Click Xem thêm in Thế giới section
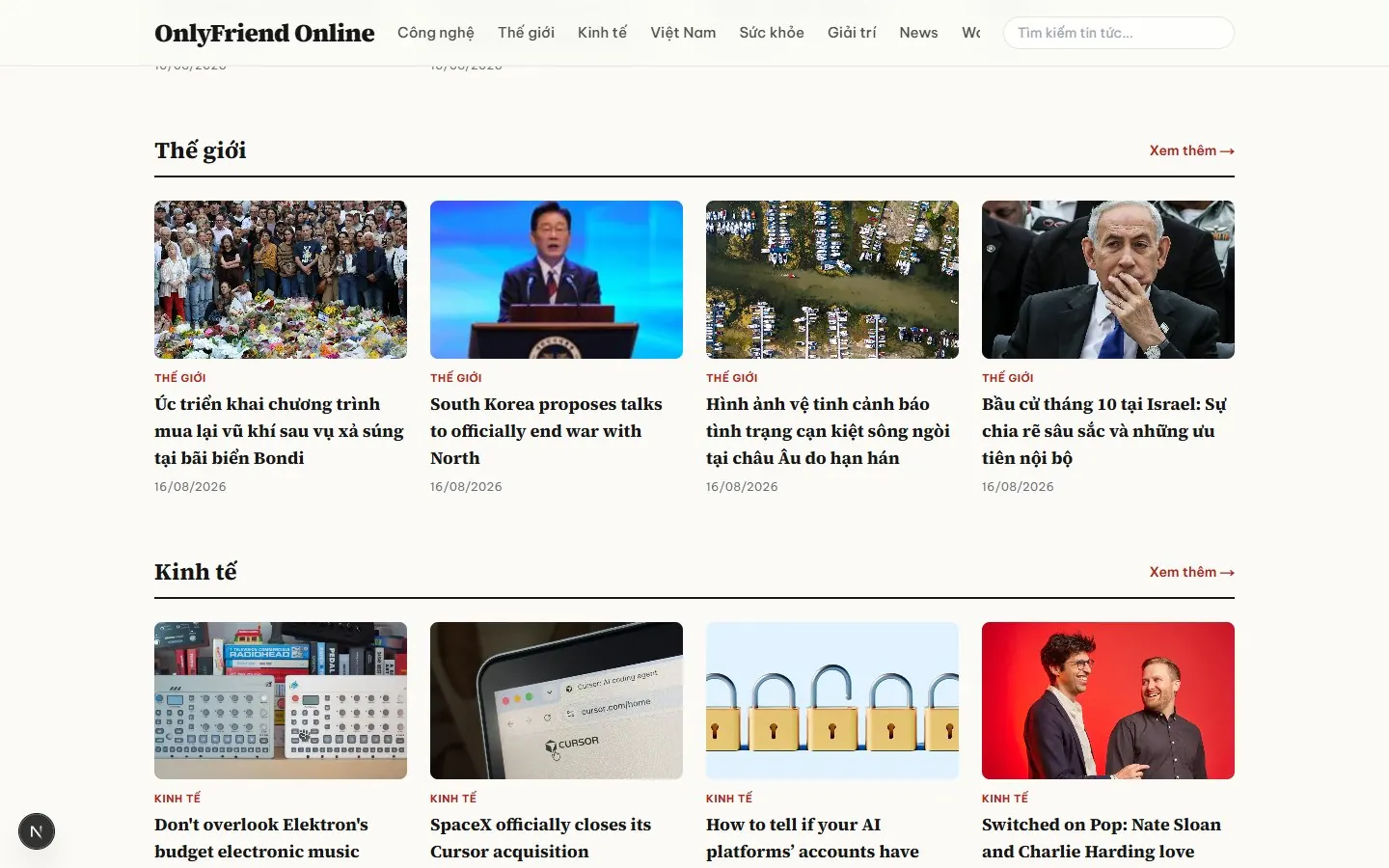 pyautogui.click(x=1192, y=150)
